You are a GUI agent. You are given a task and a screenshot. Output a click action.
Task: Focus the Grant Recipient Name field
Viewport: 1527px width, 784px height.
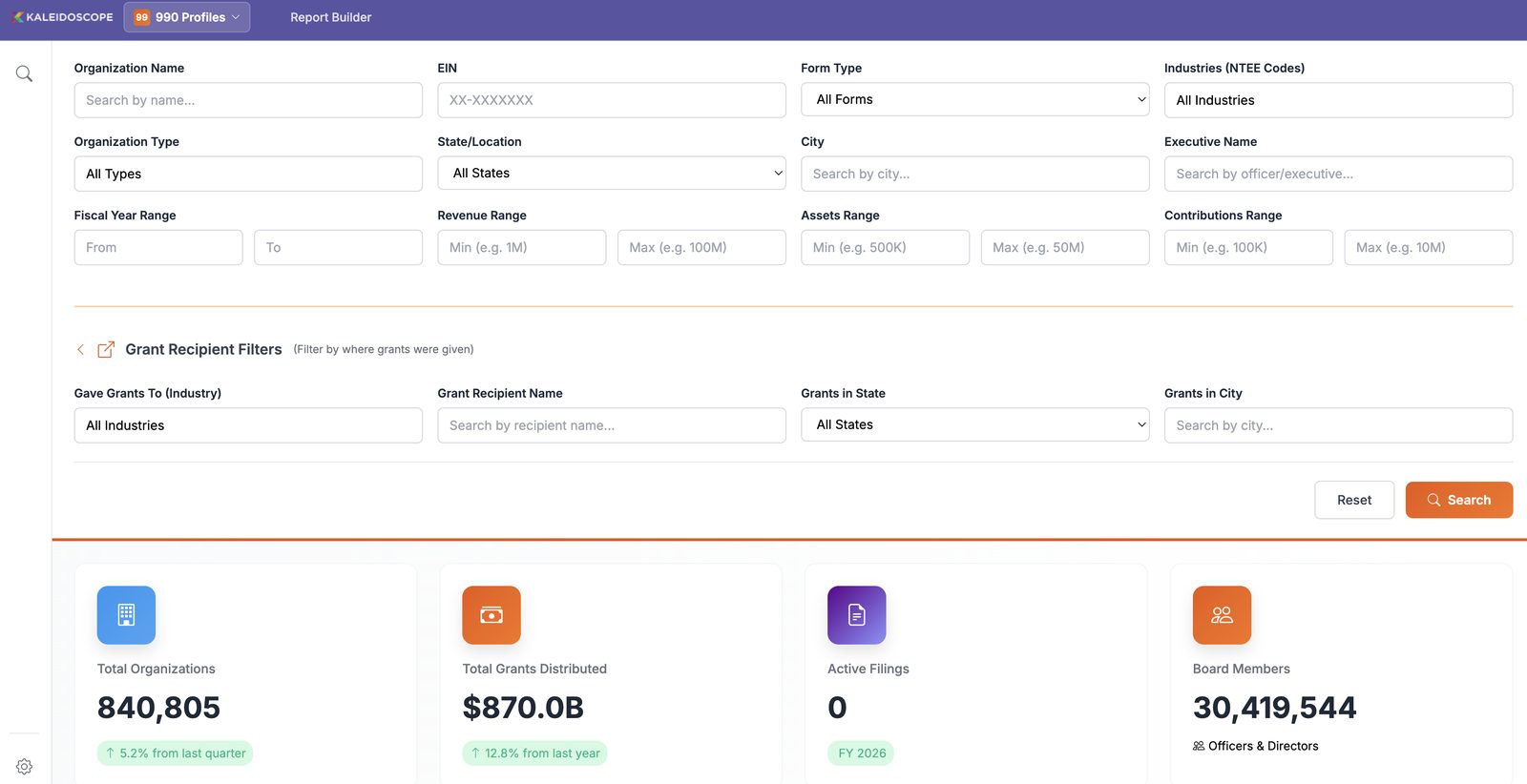point(612,425)
